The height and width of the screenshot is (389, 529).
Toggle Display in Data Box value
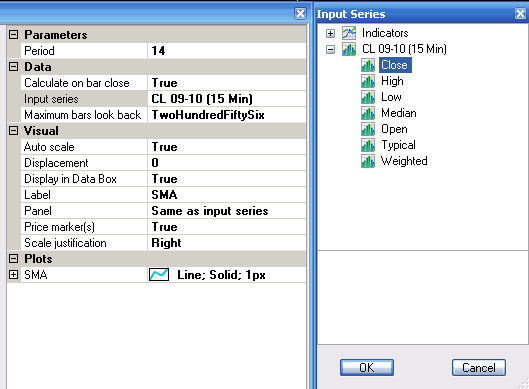227,179
